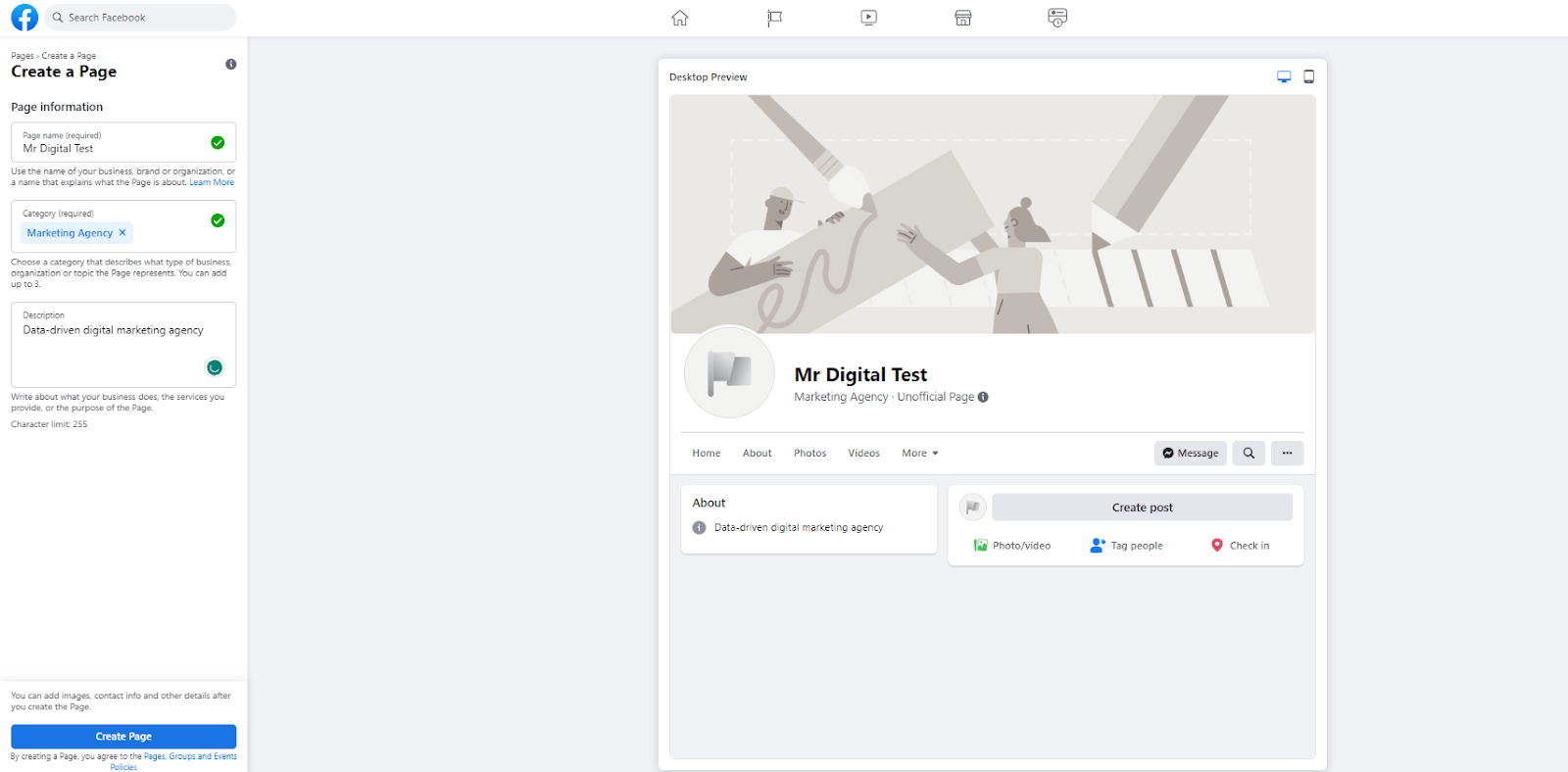The image size is (1568, 772).
Task: Open the Home feed icon
Action: (x=679, y=18)
